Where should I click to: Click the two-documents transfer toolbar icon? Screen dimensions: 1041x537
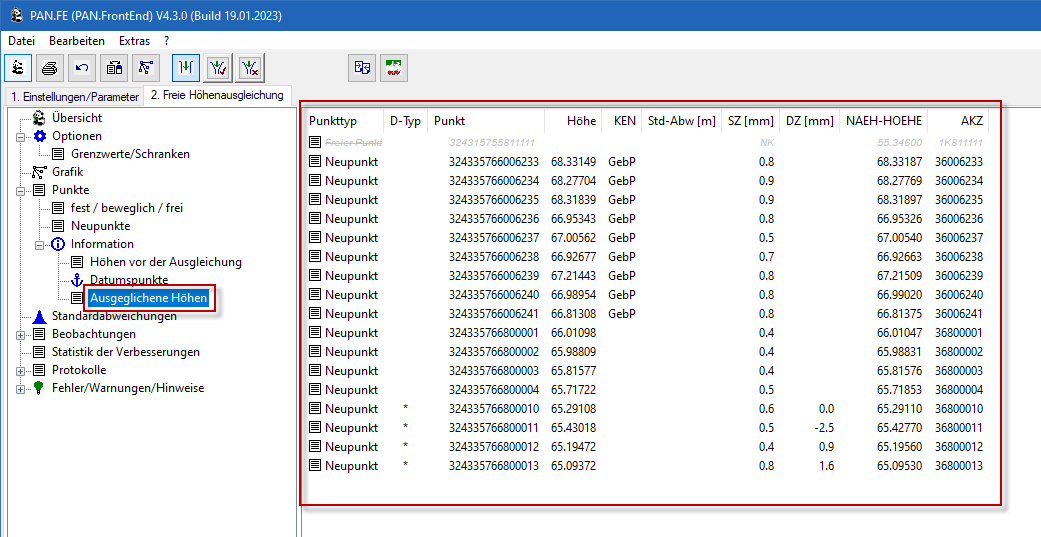tap(362, 68)
